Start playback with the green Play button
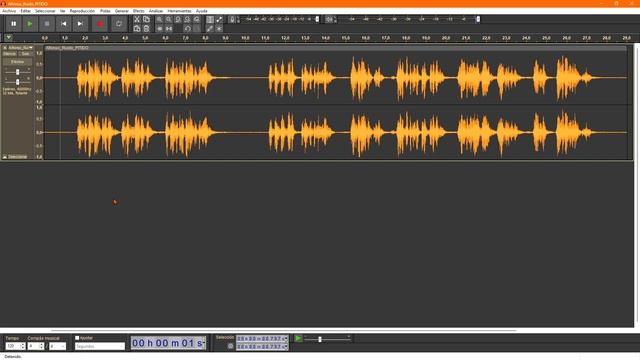 (30, 24)
